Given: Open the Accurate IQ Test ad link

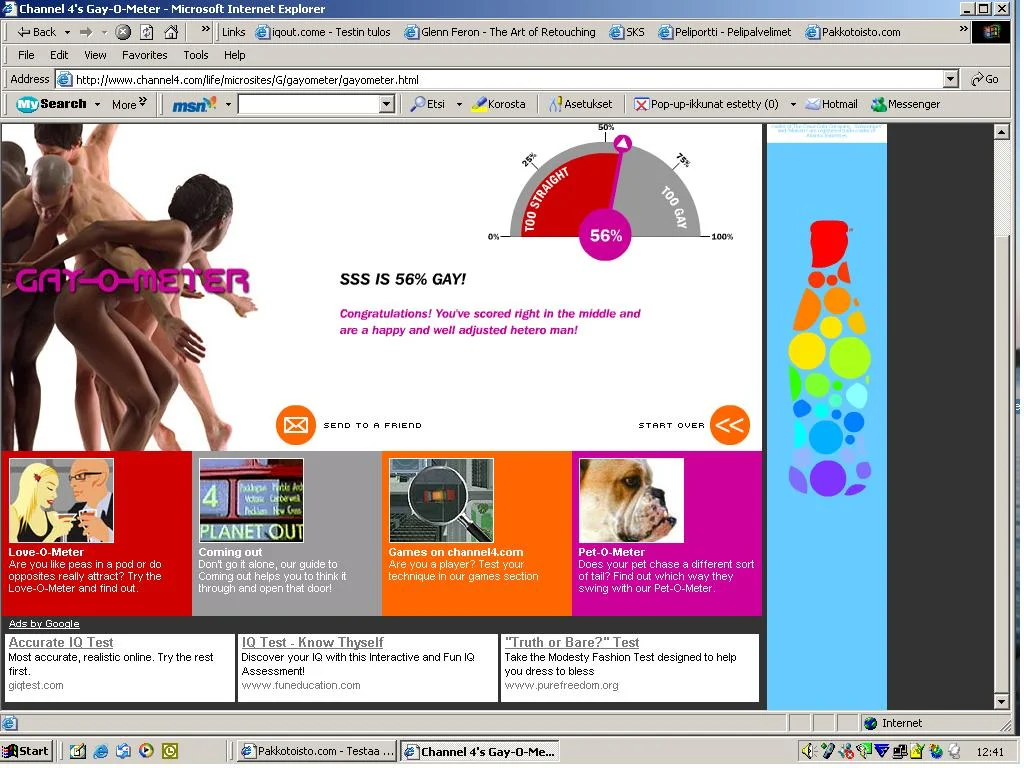Looking at the screenshot, I should click(x=61, y=643).
